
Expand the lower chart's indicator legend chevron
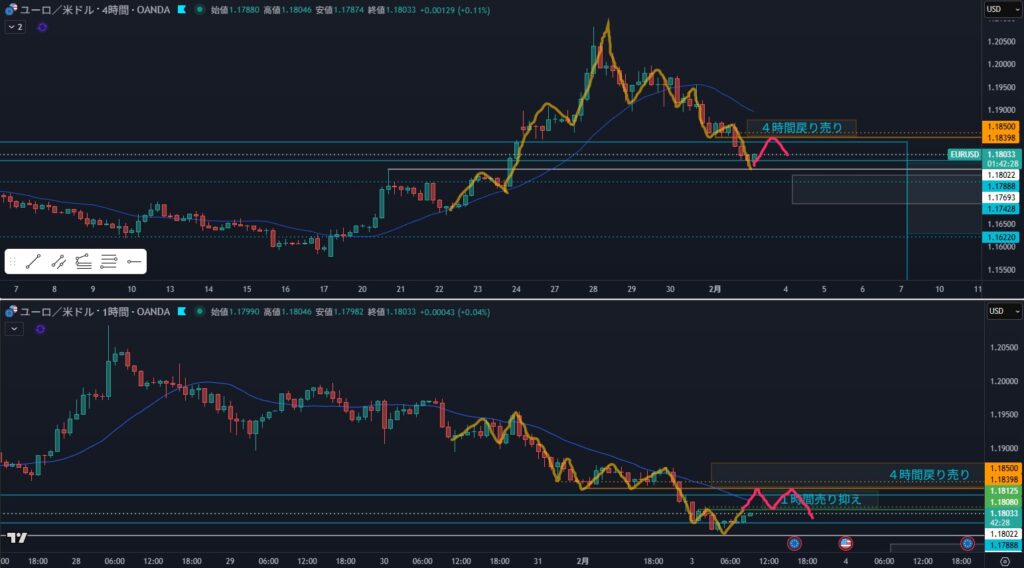[x=15, y=328]
